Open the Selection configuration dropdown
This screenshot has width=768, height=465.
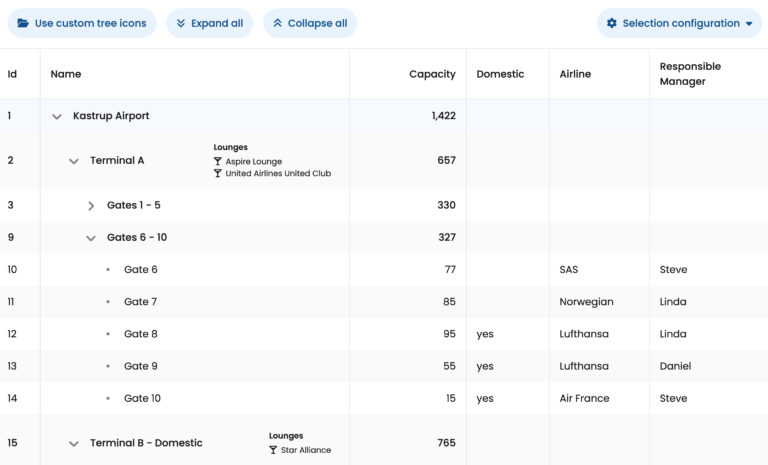(679, 23)
